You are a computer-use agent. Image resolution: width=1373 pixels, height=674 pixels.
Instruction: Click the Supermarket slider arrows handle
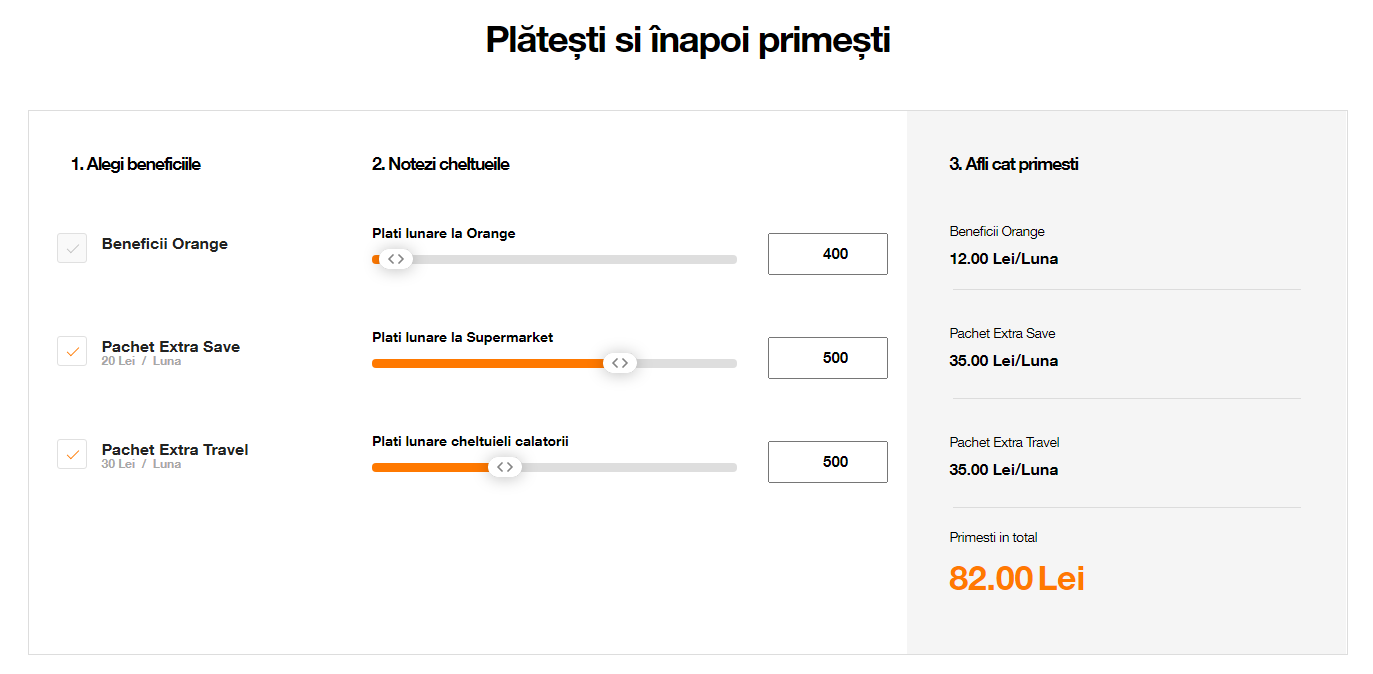click(620, 363)
